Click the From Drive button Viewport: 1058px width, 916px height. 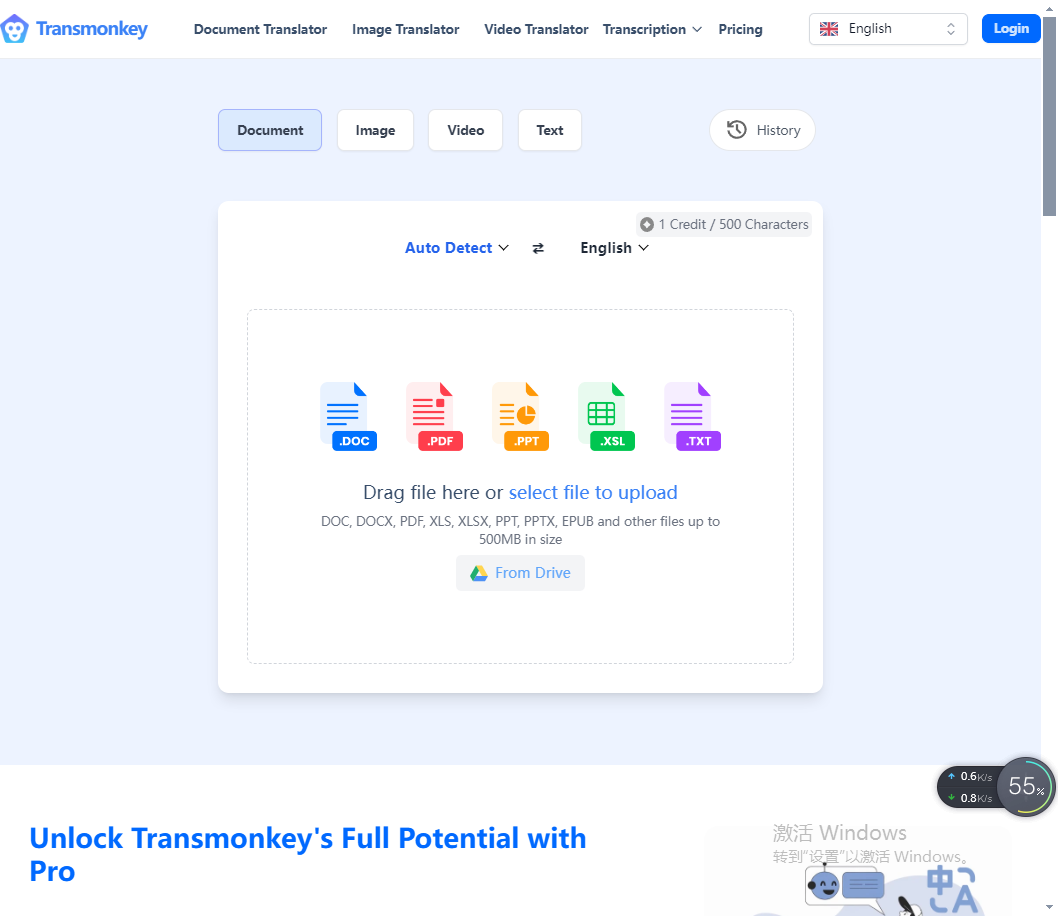pyautogui.click(x=520, y=573)
